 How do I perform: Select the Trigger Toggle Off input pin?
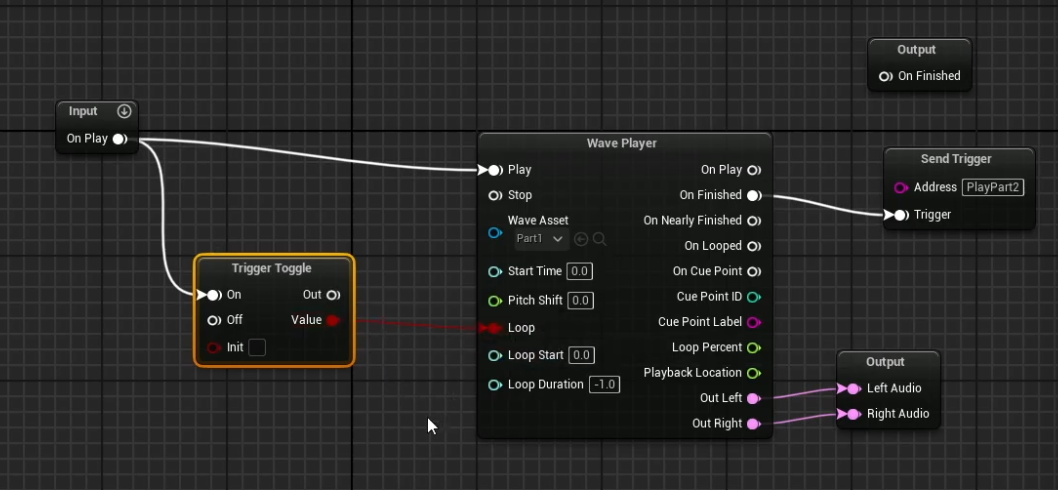pos(214,320)
